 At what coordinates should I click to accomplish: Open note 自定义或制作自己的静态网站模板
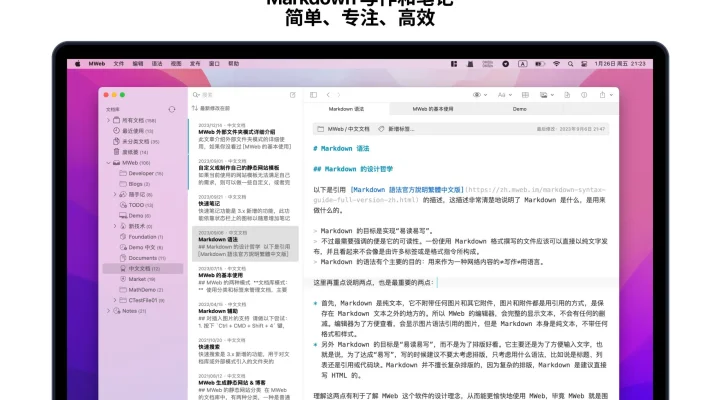244,171
